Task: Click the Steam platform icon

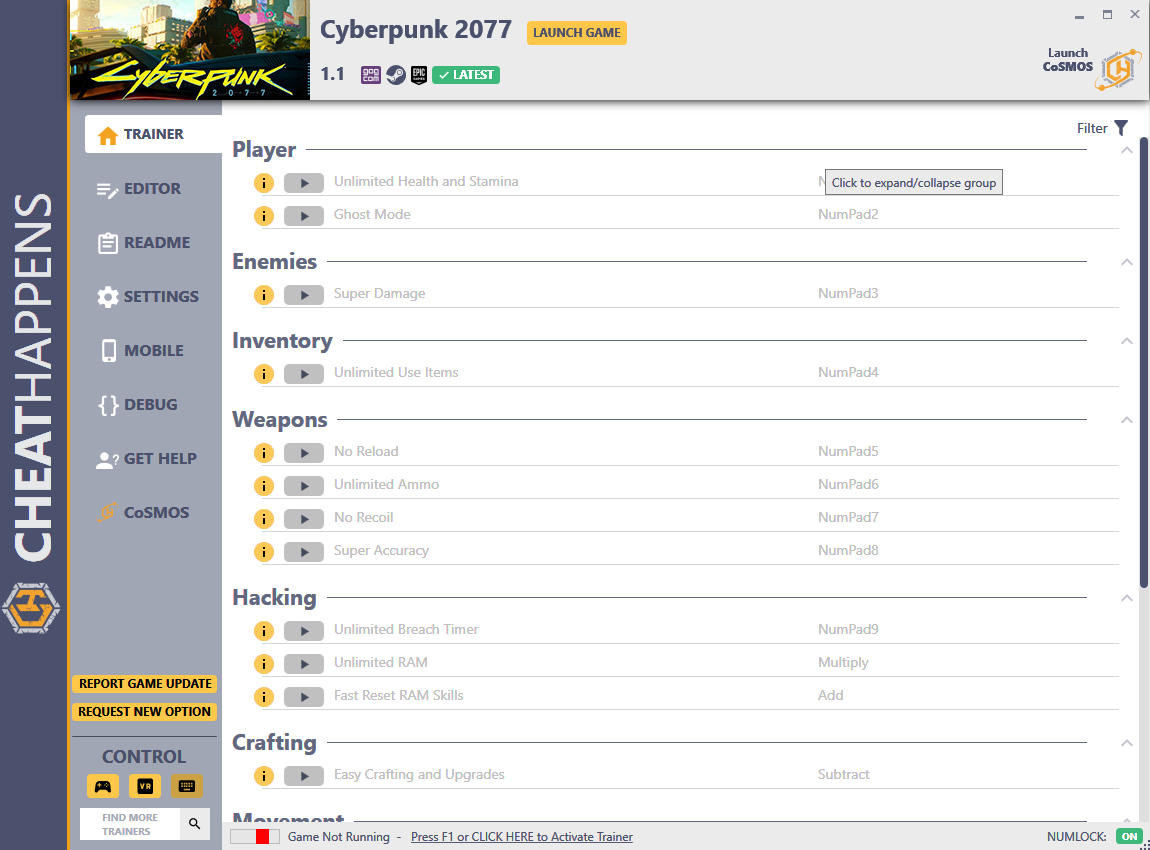Action: coord(396,75)
